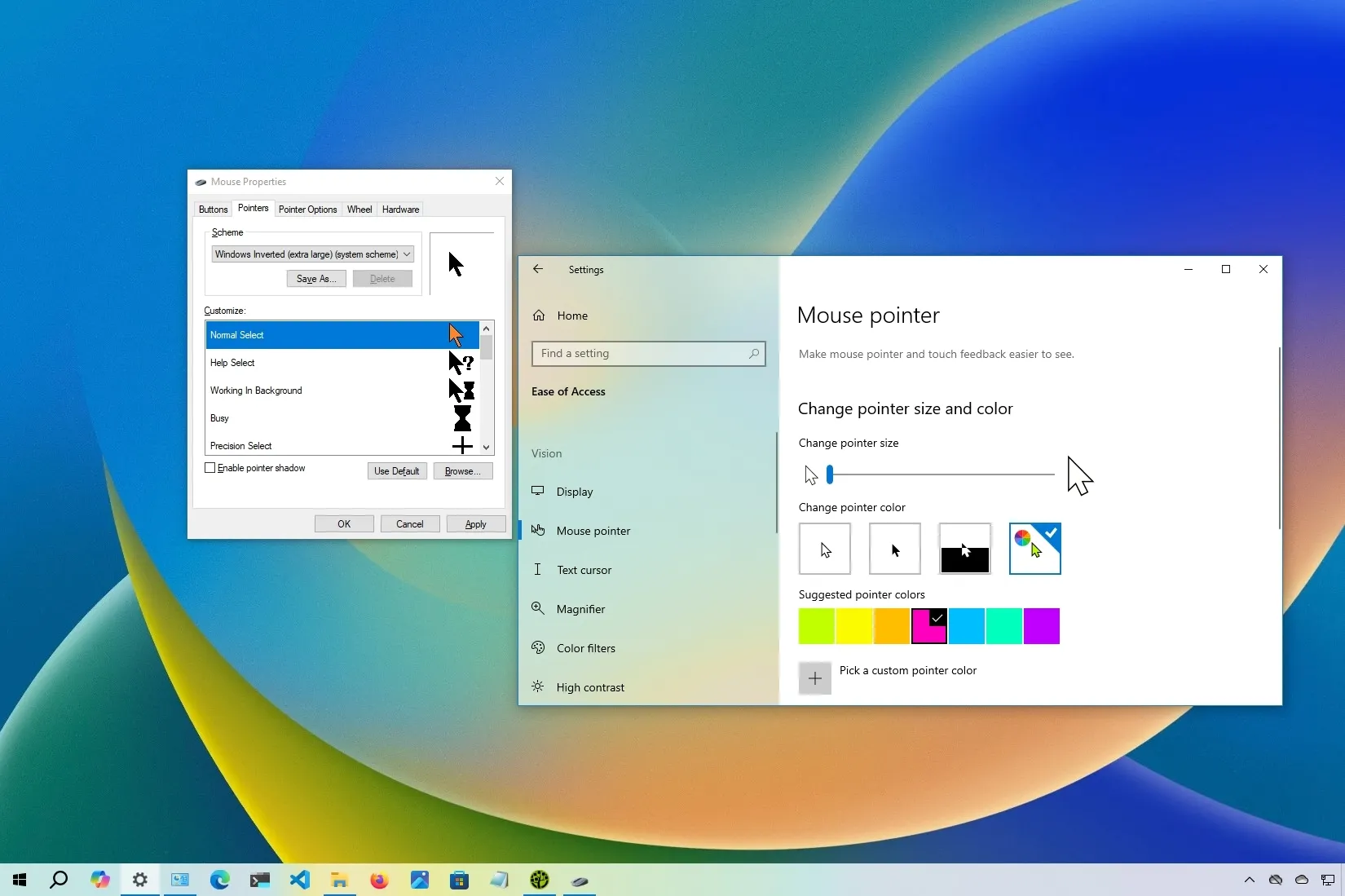Switch to the Pointer Options tab

click(x=308, y=209)
